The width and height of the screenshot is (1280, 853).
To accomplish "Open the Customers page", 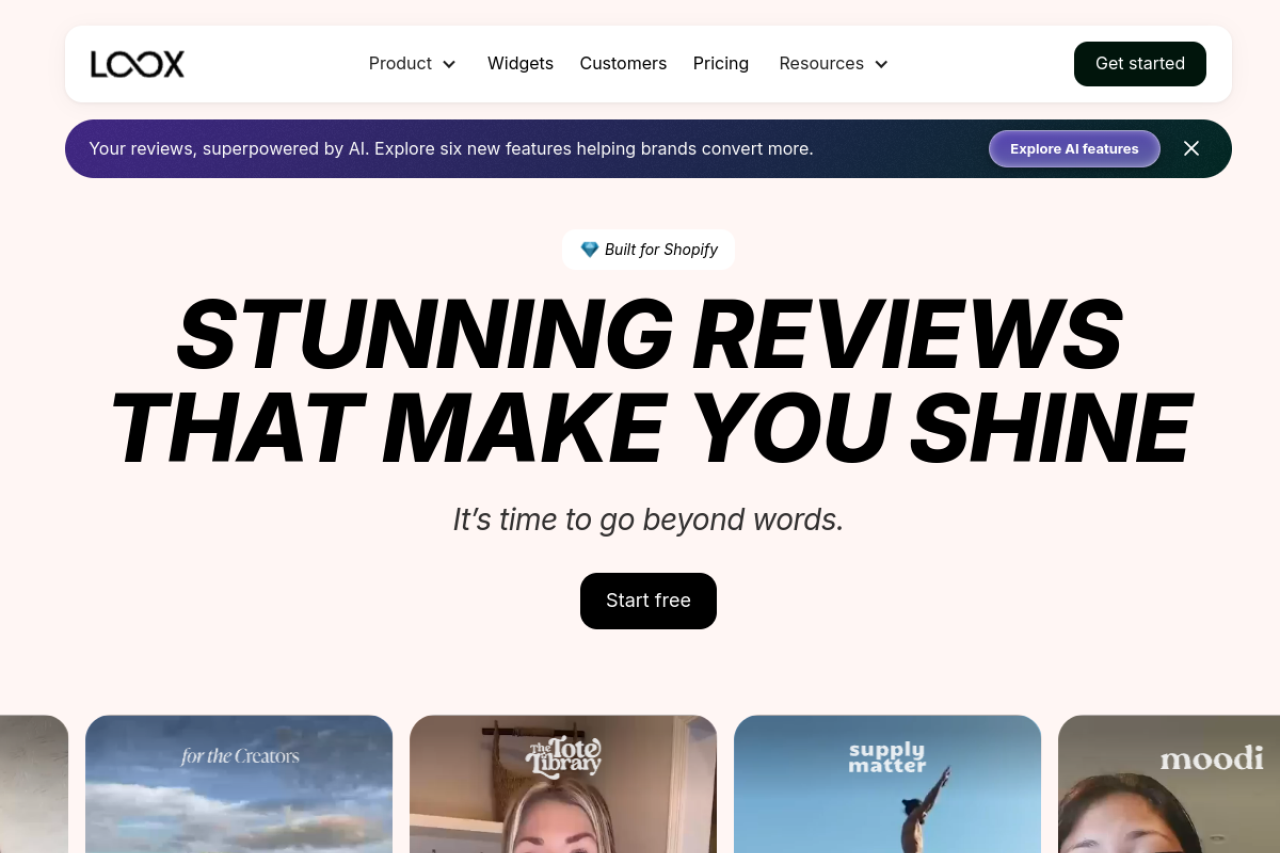I will (x=623, y=64).
